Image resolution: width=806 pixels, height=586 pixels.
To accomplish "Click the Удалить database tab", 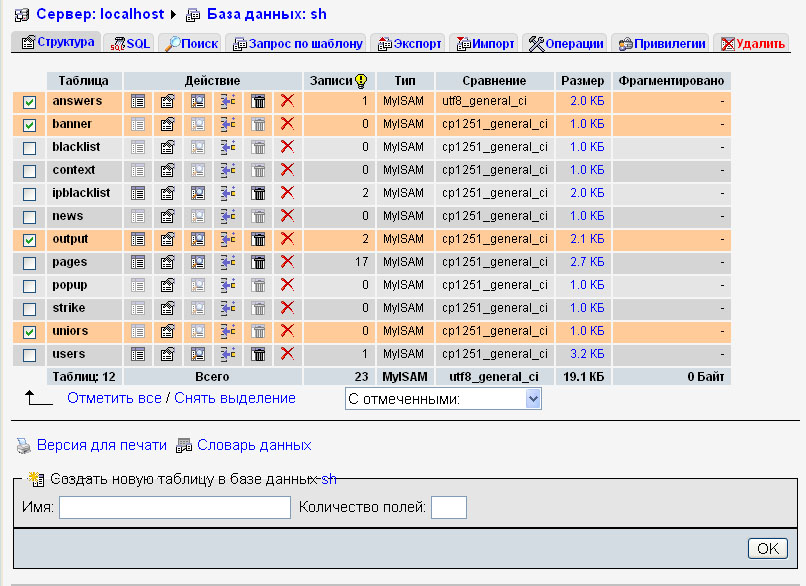I will 753,44.
